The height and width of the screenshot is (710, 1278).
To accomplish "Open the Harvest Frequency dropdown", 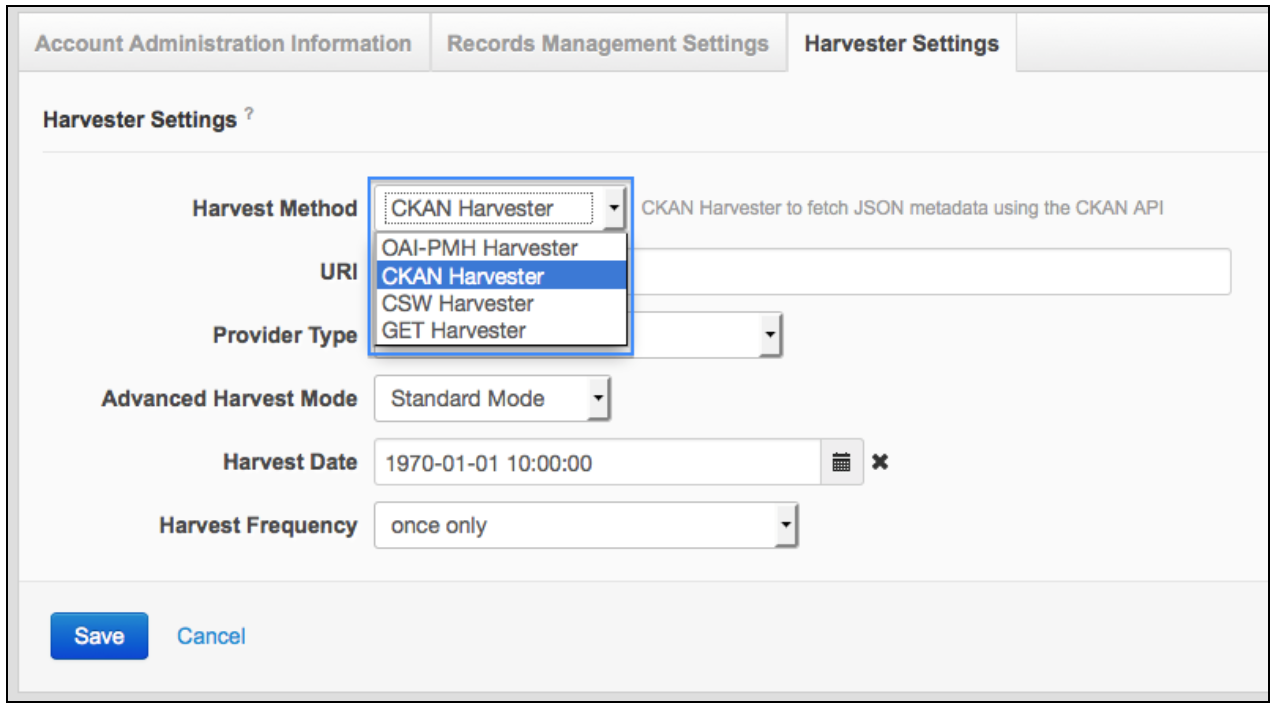I will coord(785,525).
